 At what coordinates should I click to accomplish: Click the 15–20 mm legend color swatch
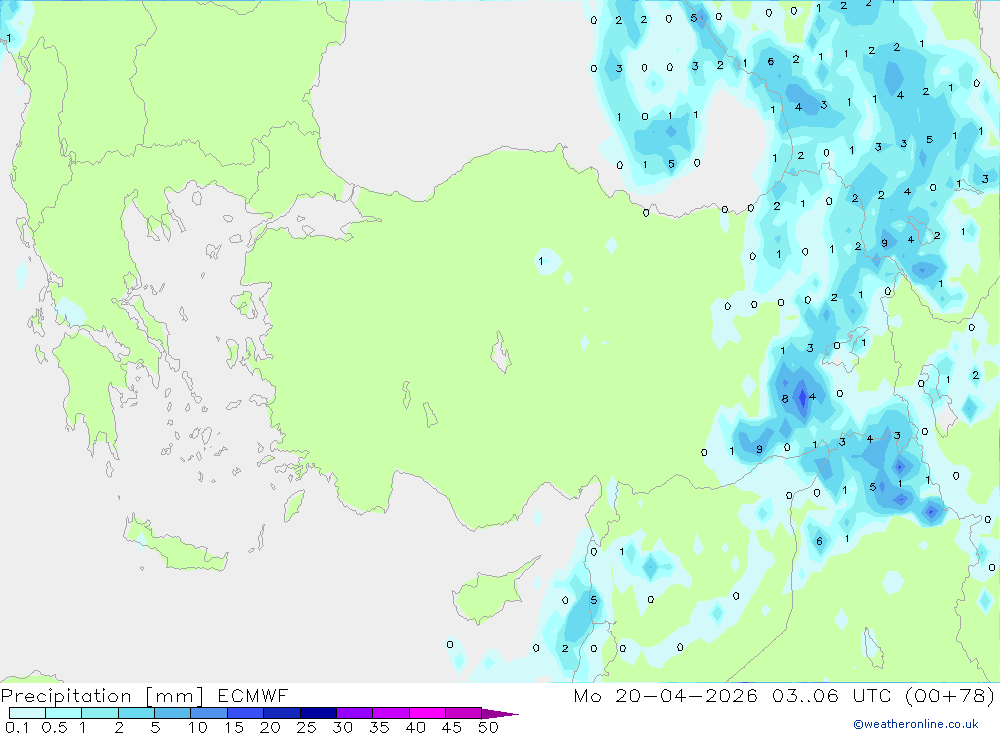click(x=246, y=713)
